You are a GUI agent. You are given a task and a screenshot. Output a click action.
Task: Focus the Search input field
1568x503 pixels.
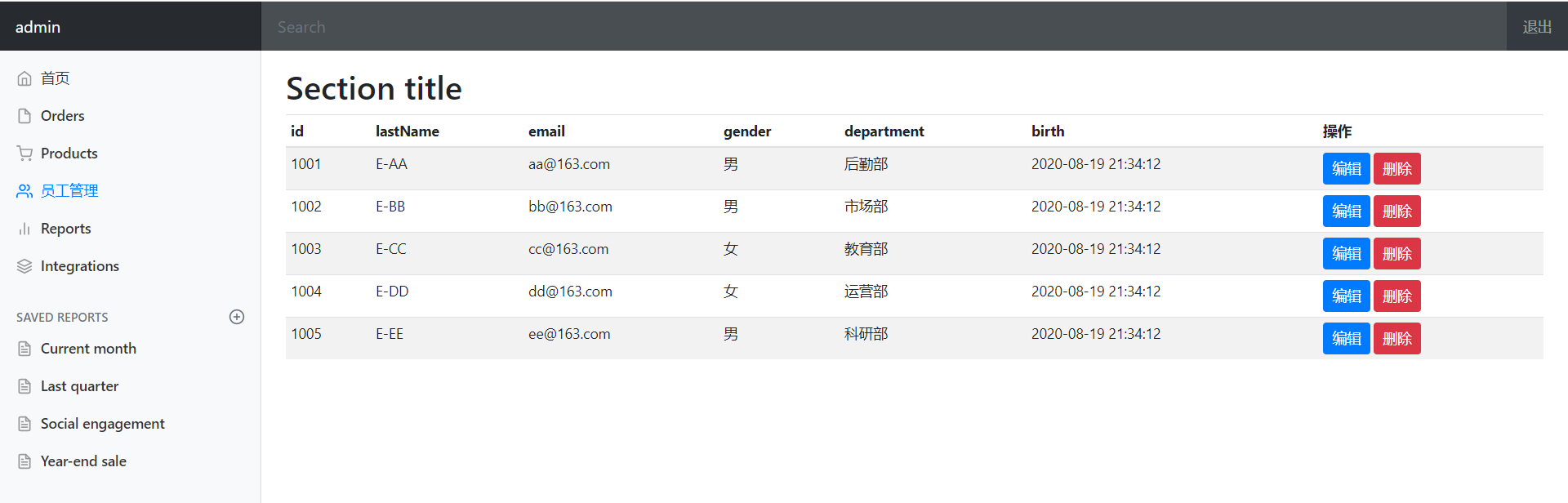point(884,27)
